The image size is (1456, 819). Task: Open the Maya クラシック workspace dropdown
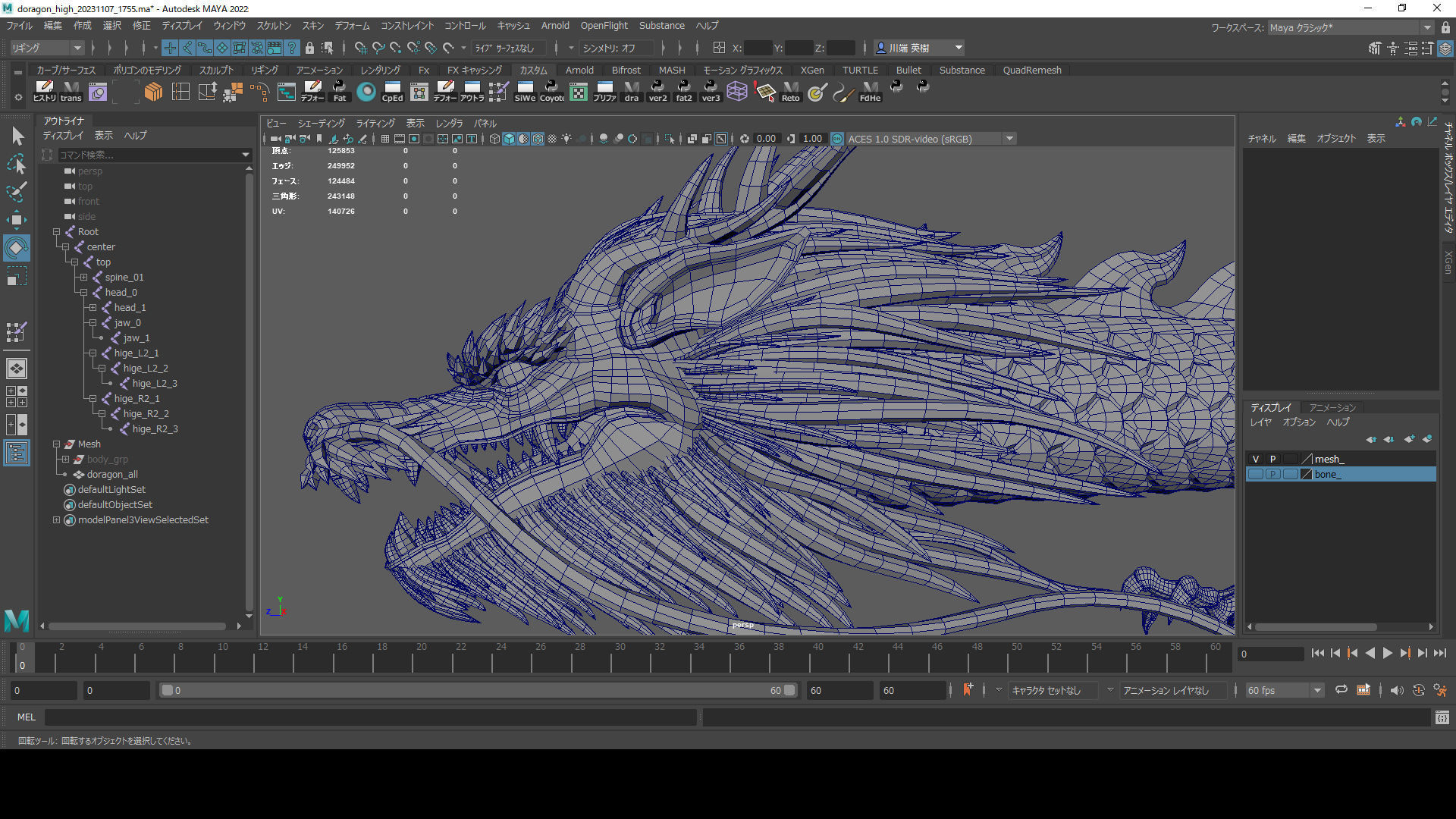(1351, 27)
